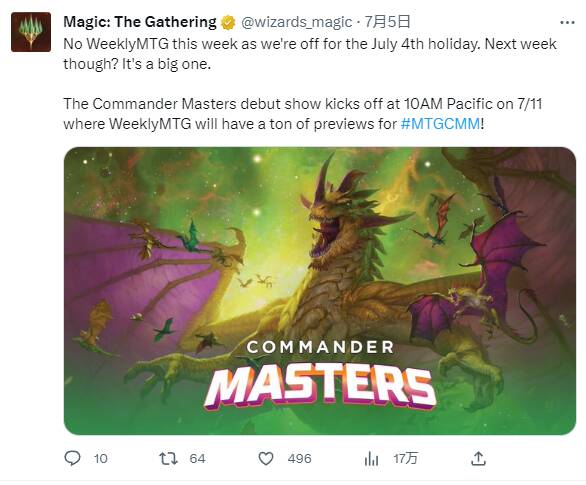This screenshot has height=485, width=586.
Task: Retweet this post using the arrows icon
Action: (168, 458)
